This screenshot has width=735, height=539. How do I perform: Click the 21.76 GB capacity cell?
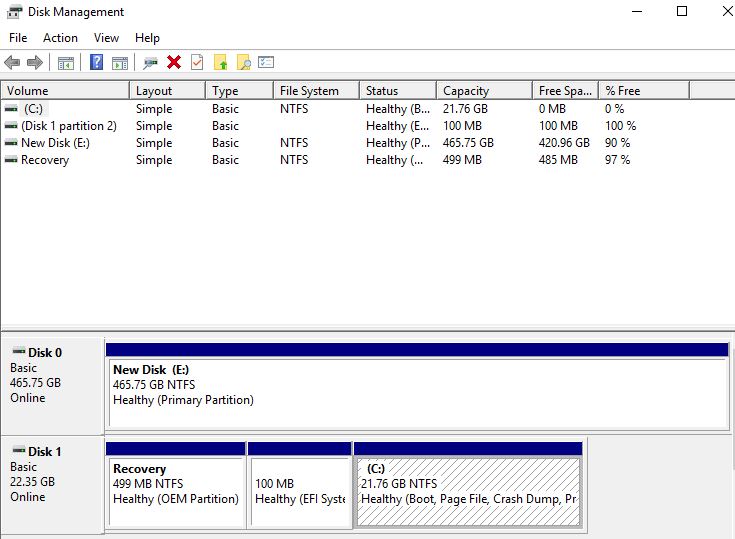(x=465, y=109)
